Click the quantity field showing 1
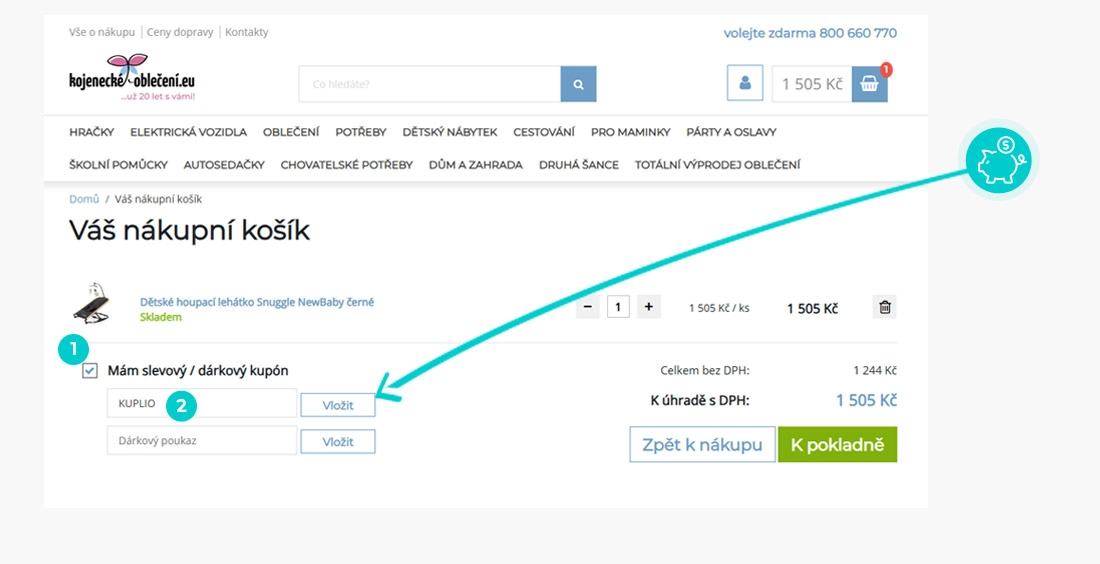 [618, 307]
